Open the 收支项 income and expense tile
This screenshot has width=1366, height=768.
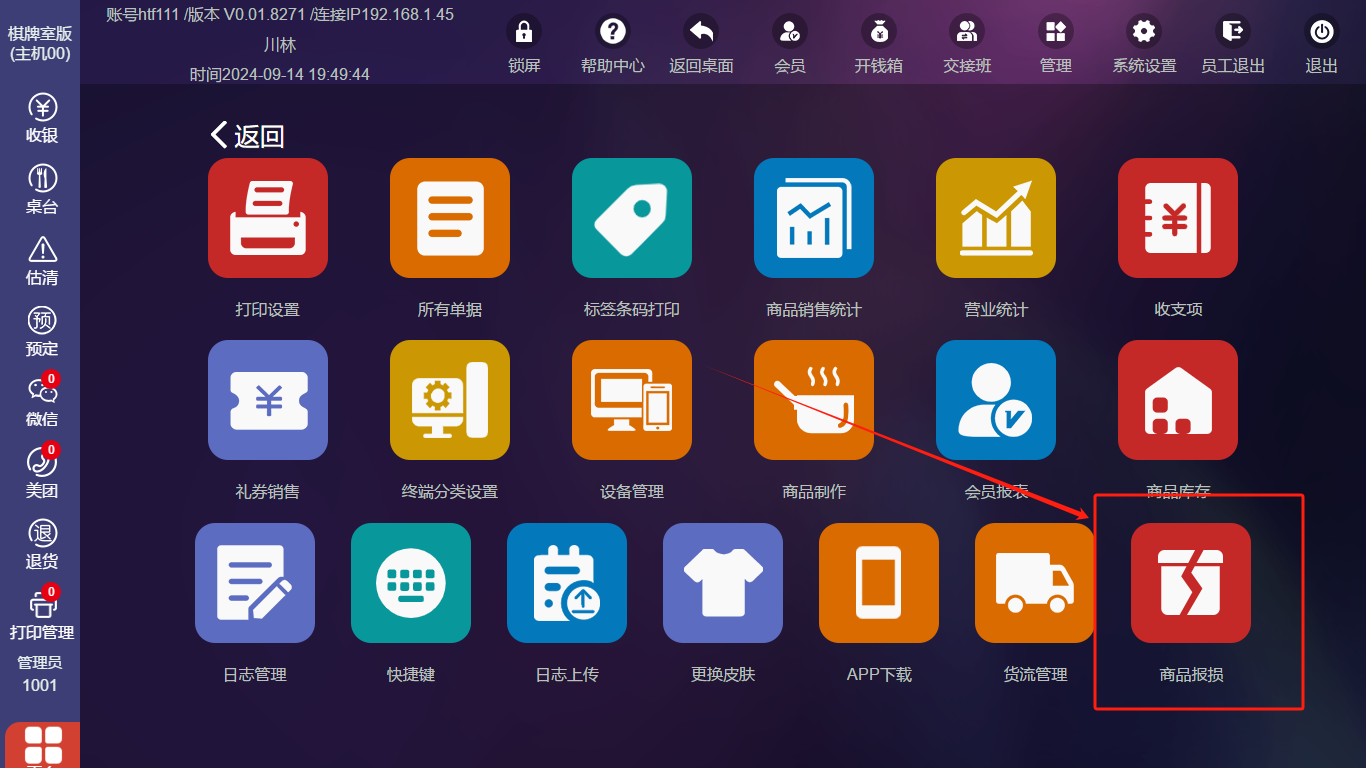pos(1178,218)
